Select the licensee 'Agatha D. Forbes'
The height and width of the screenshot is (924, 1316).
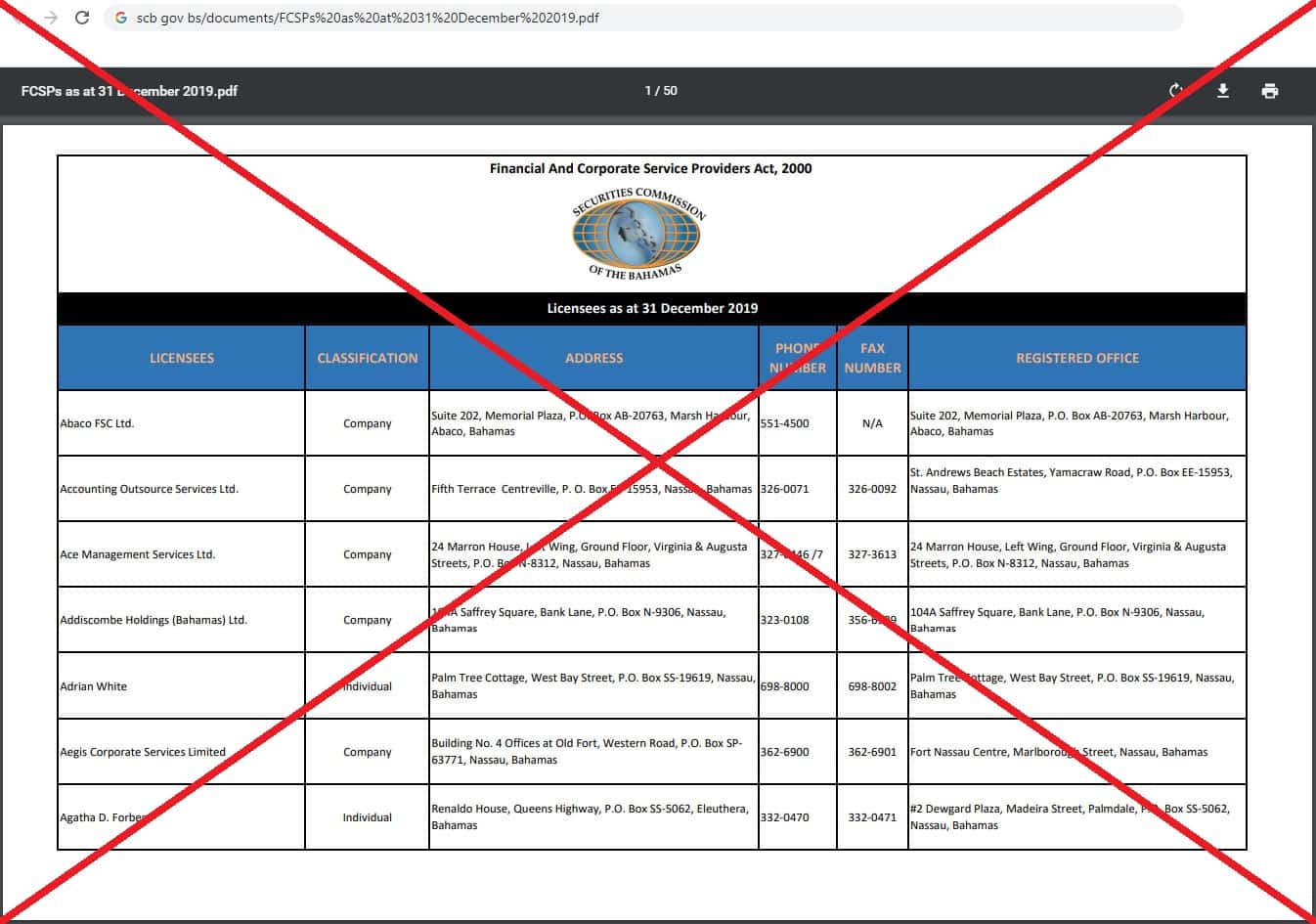point(105,817)
